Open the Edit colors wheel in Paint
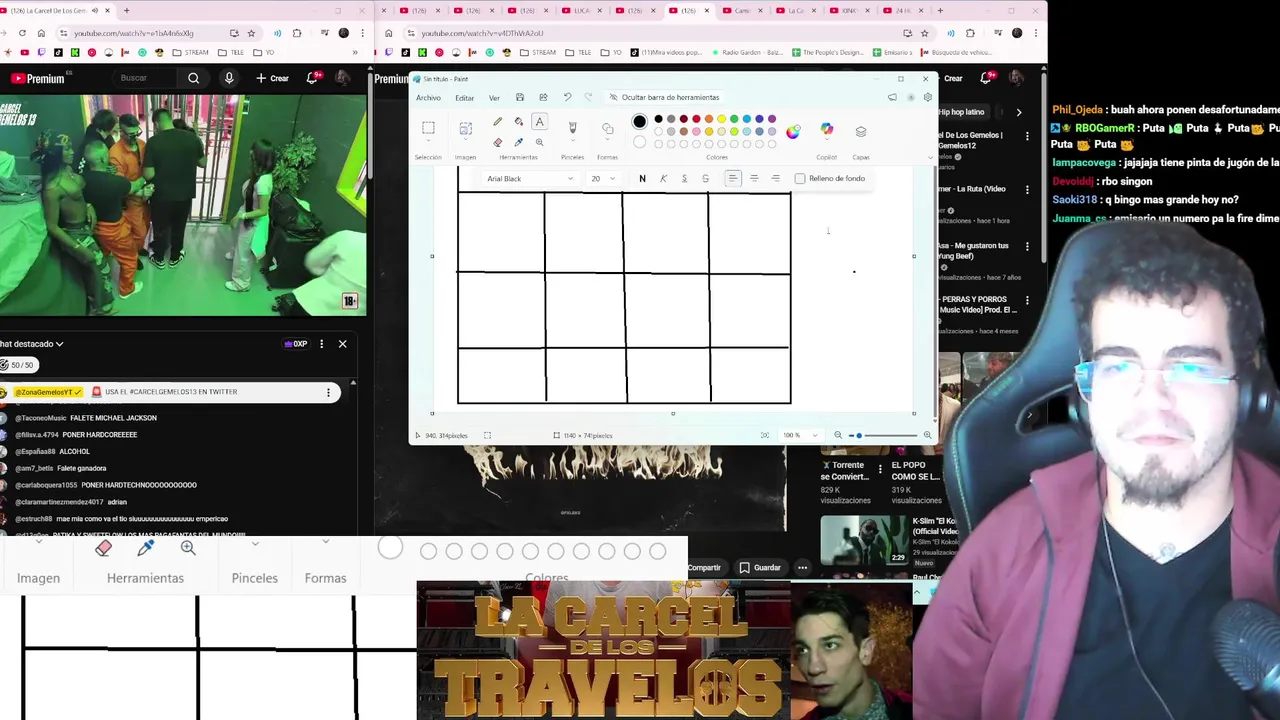 click(793, 131)
